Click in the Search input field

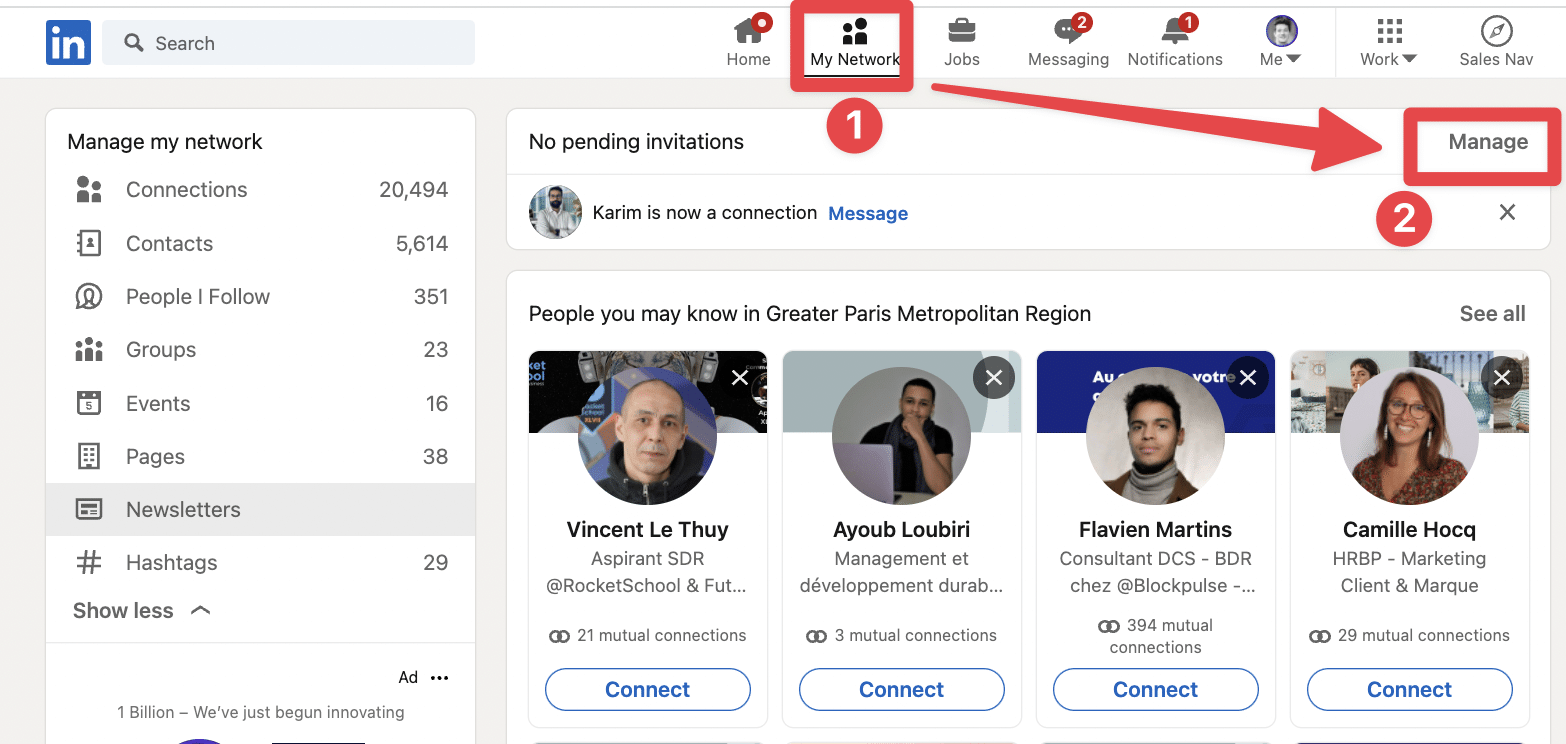tap(289, 43)
